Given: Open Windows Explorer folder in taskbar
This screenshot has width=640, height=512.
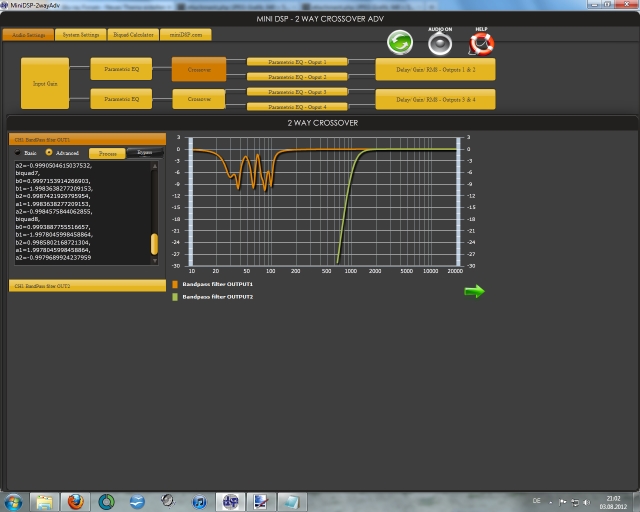Looking at the screenshot, I should coord(44,502).
